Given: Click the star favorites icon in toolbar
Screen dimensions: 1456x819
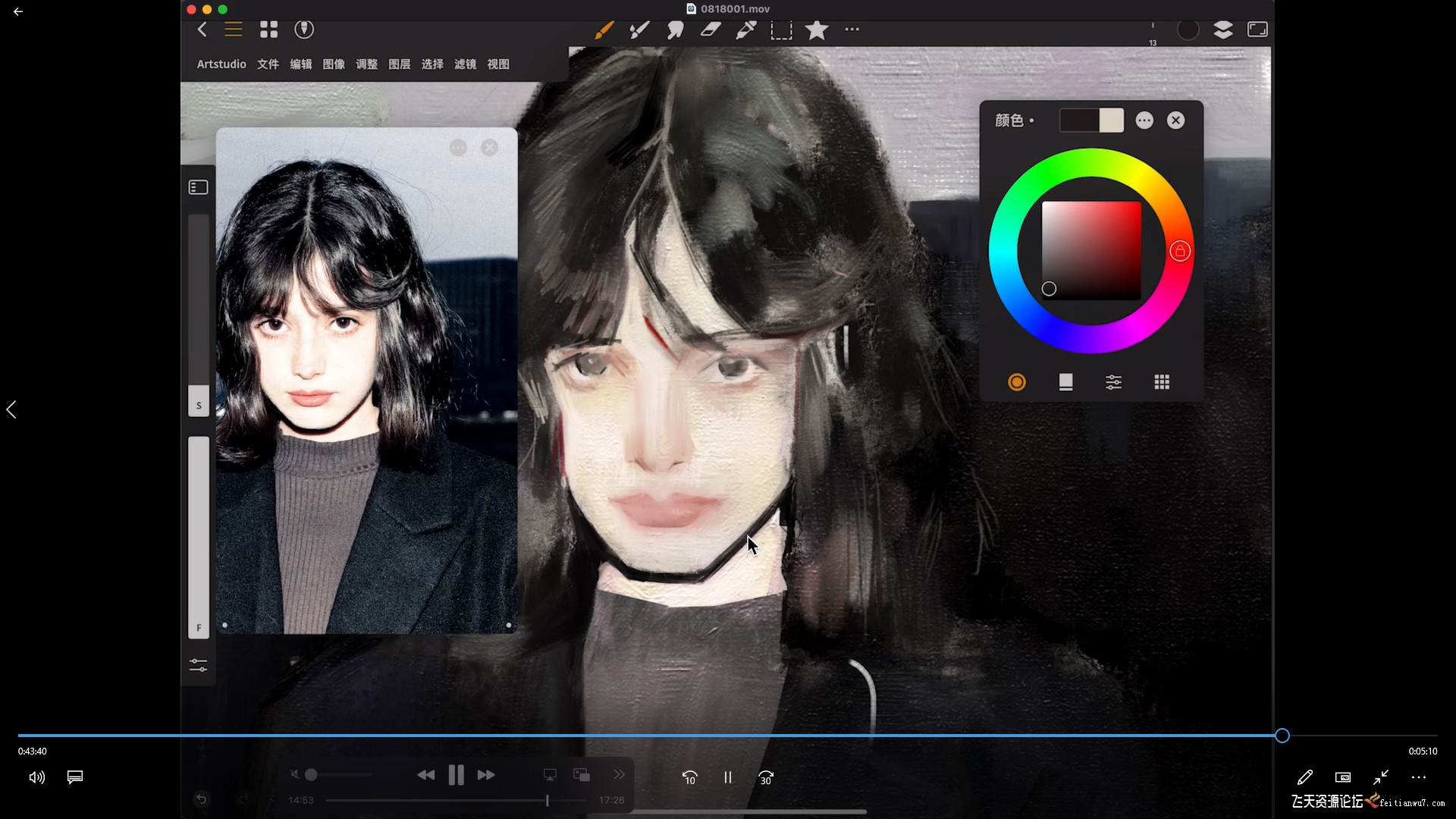Looking at the screenshot, I should tap(817, 30).
